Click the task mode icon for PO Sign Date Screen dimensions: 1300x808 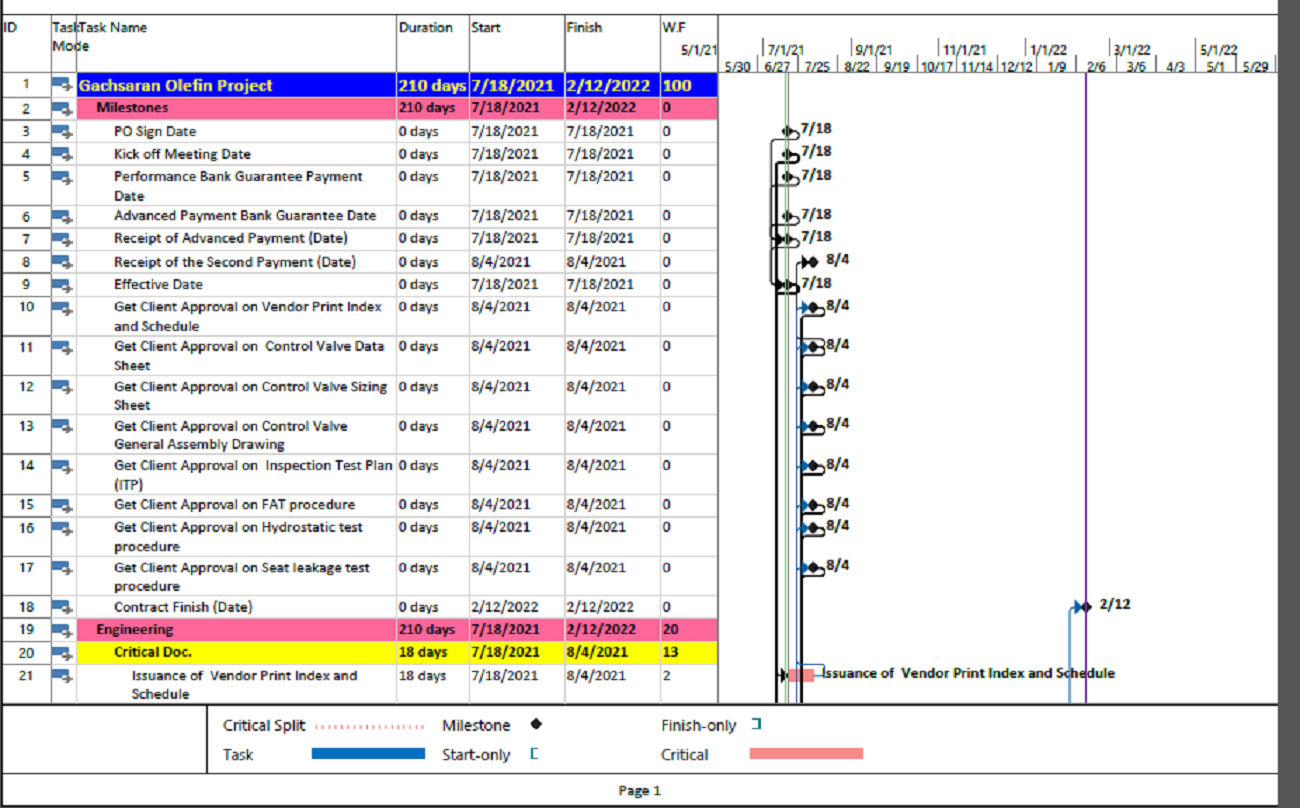pos(63,131)
